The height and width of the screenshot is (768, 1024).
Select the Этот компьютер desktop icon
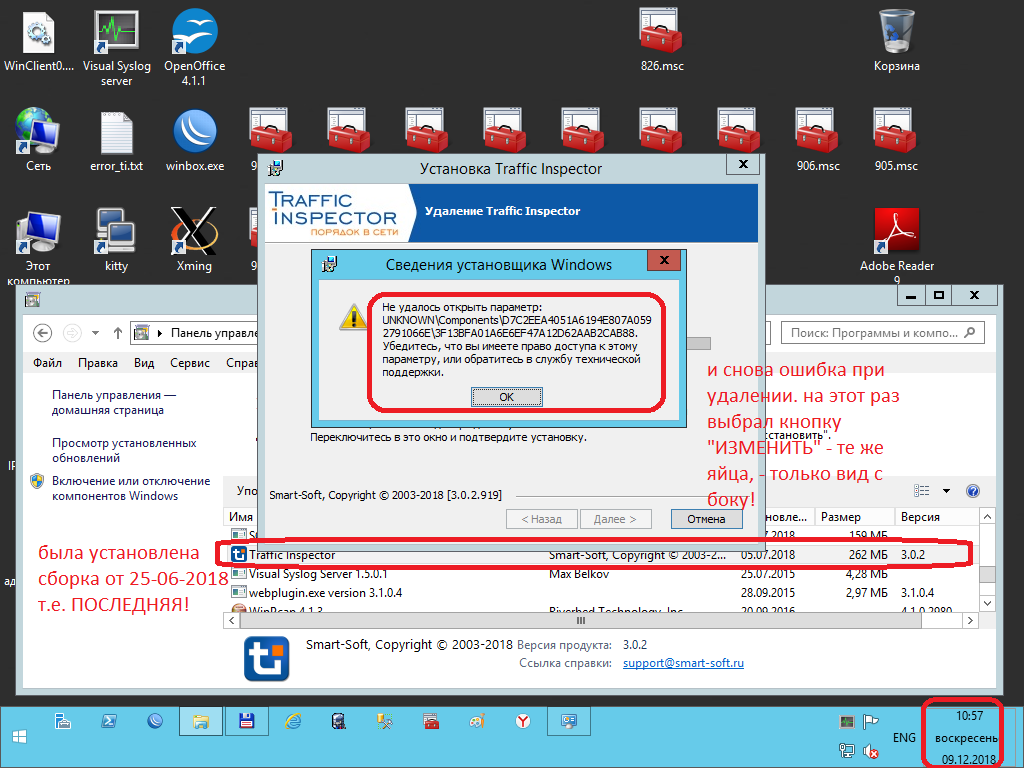[39, 246]
